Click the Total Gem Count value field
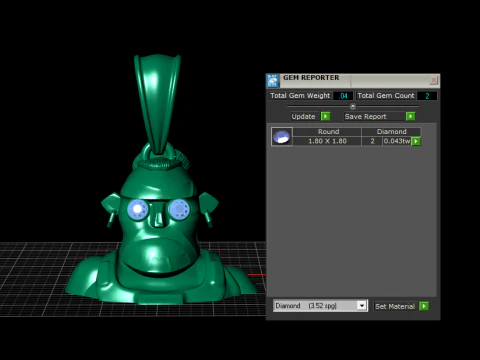Screen dimensions: 480x360 pos(427,96)
